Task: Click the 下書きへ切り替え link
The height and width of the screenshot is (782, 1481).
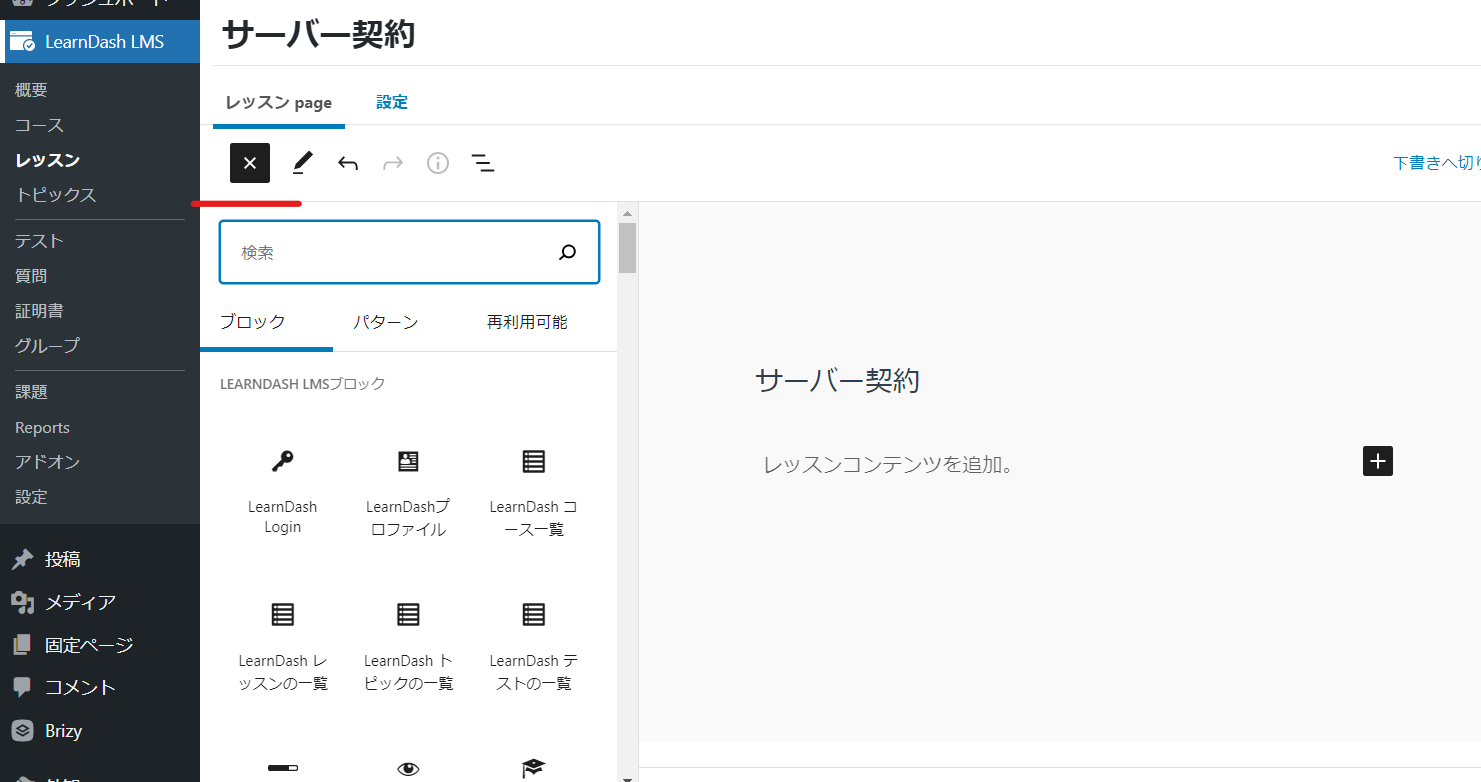Action: (x=1436, y=163)
